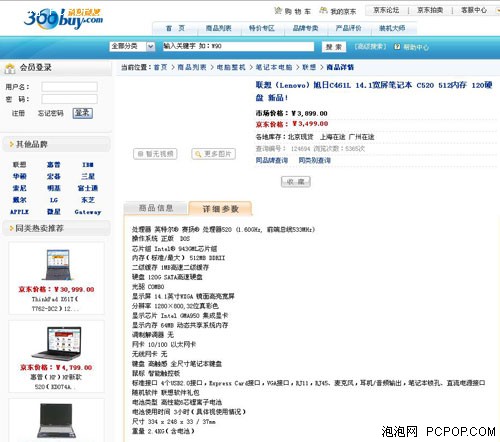This screenshot has height=442, width=500.
Task: Select the 商品列表 navigation tab
Action: pyautogui.click(x=218, y=28)
